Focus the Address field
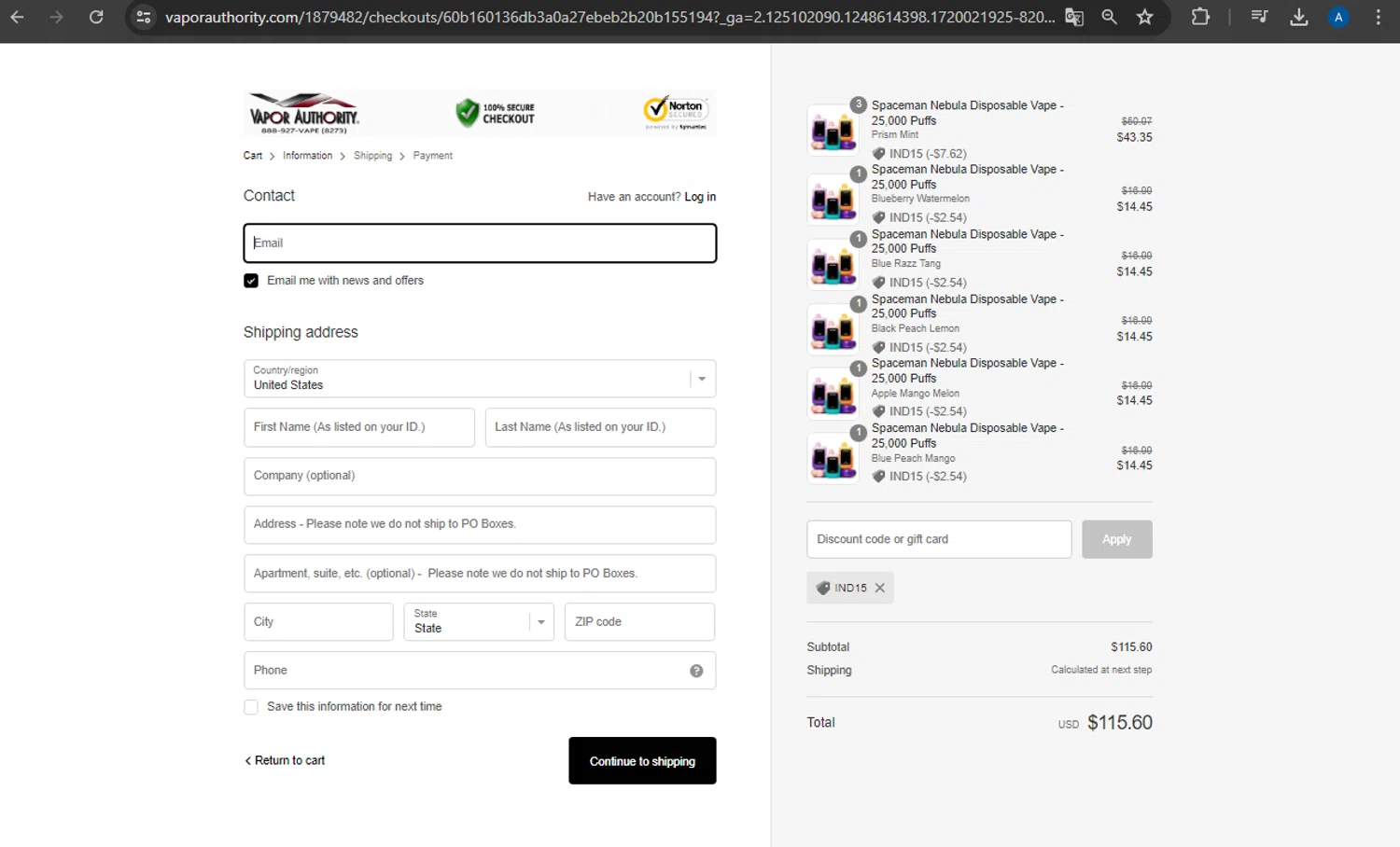The height and width of the screenshot is (847, 1400). pos(480,524)
